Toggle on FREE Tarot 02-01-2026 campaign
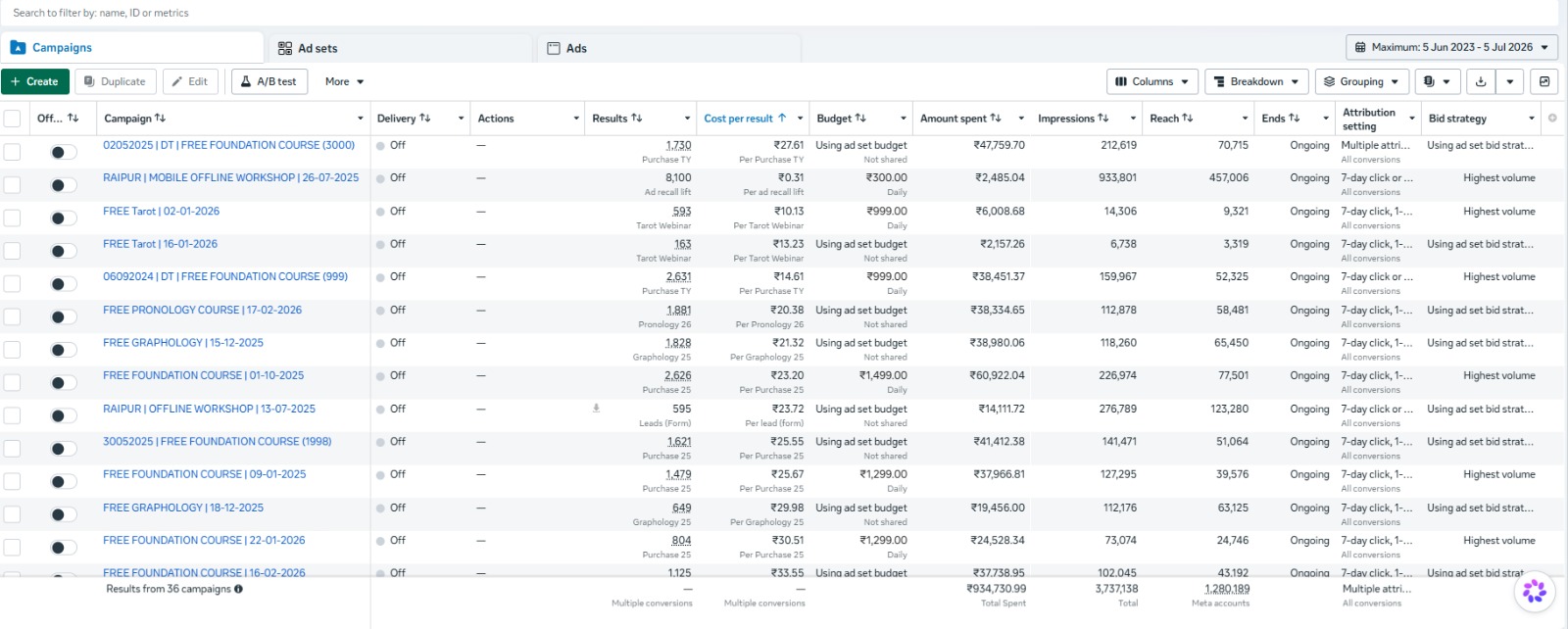Screen dimensions: 1568x629 click(64, 218)
